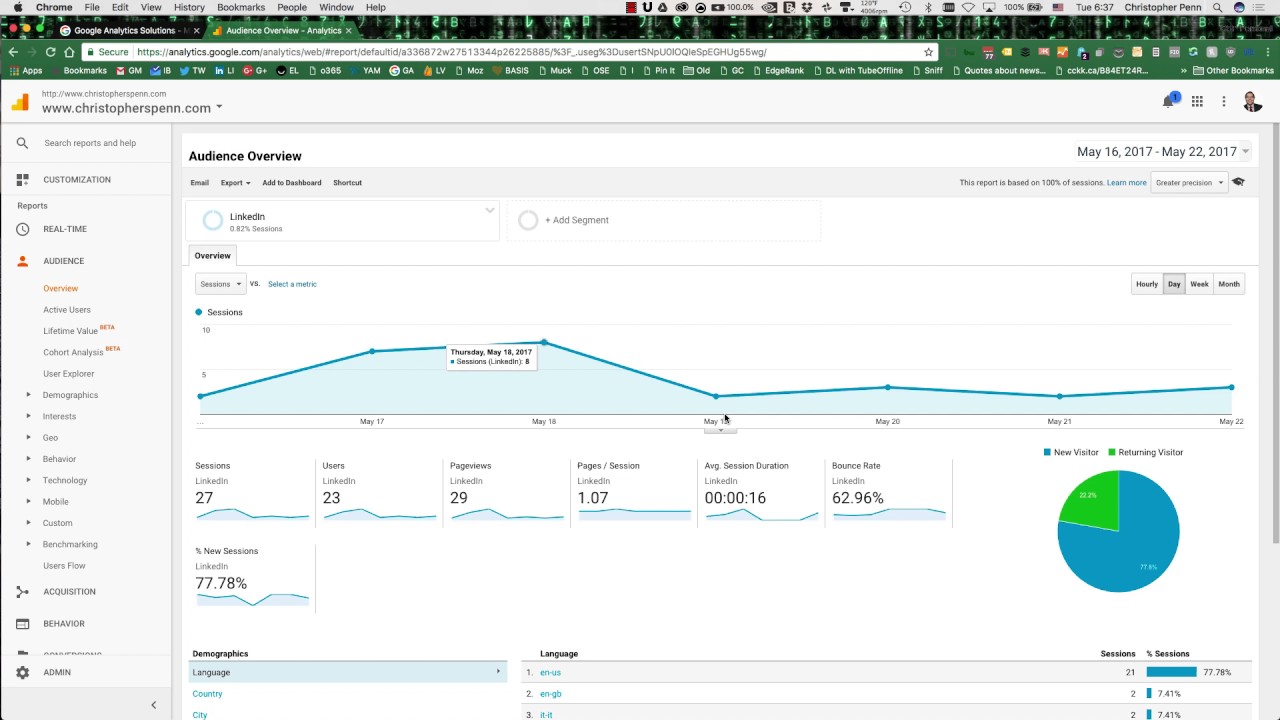
Task: Click the Search reports and help field
Action: 90,143
